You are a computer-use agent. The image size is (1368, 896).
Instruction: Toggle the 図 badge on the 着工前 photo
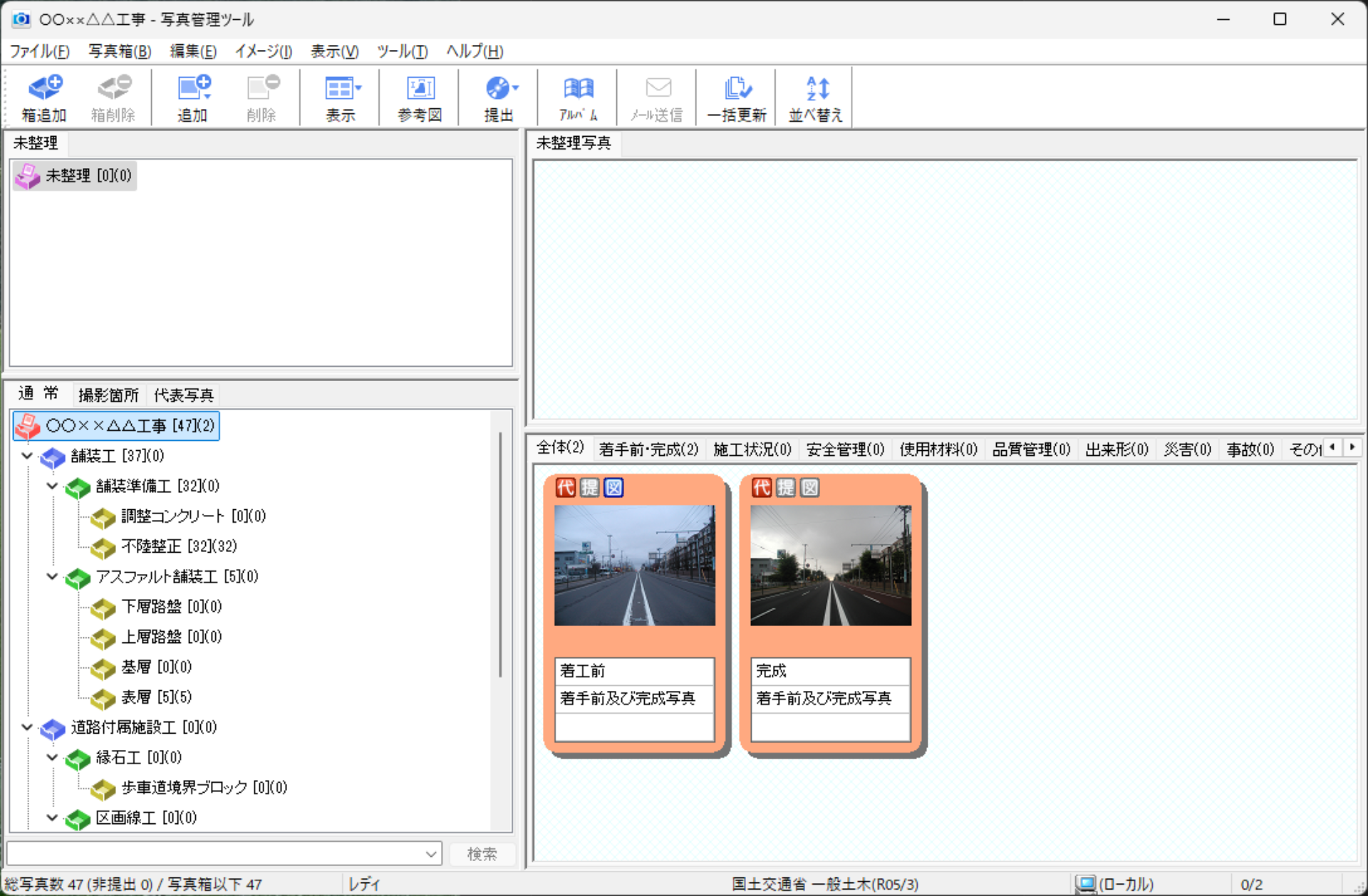coord(612,488)
